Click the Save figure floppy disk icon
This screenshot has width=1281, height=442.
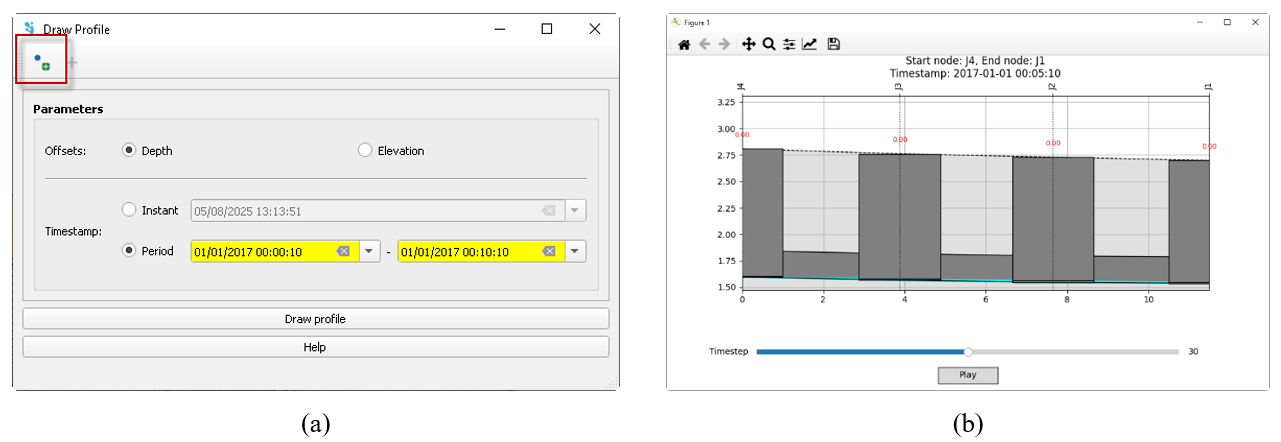[x=834, y=44]
